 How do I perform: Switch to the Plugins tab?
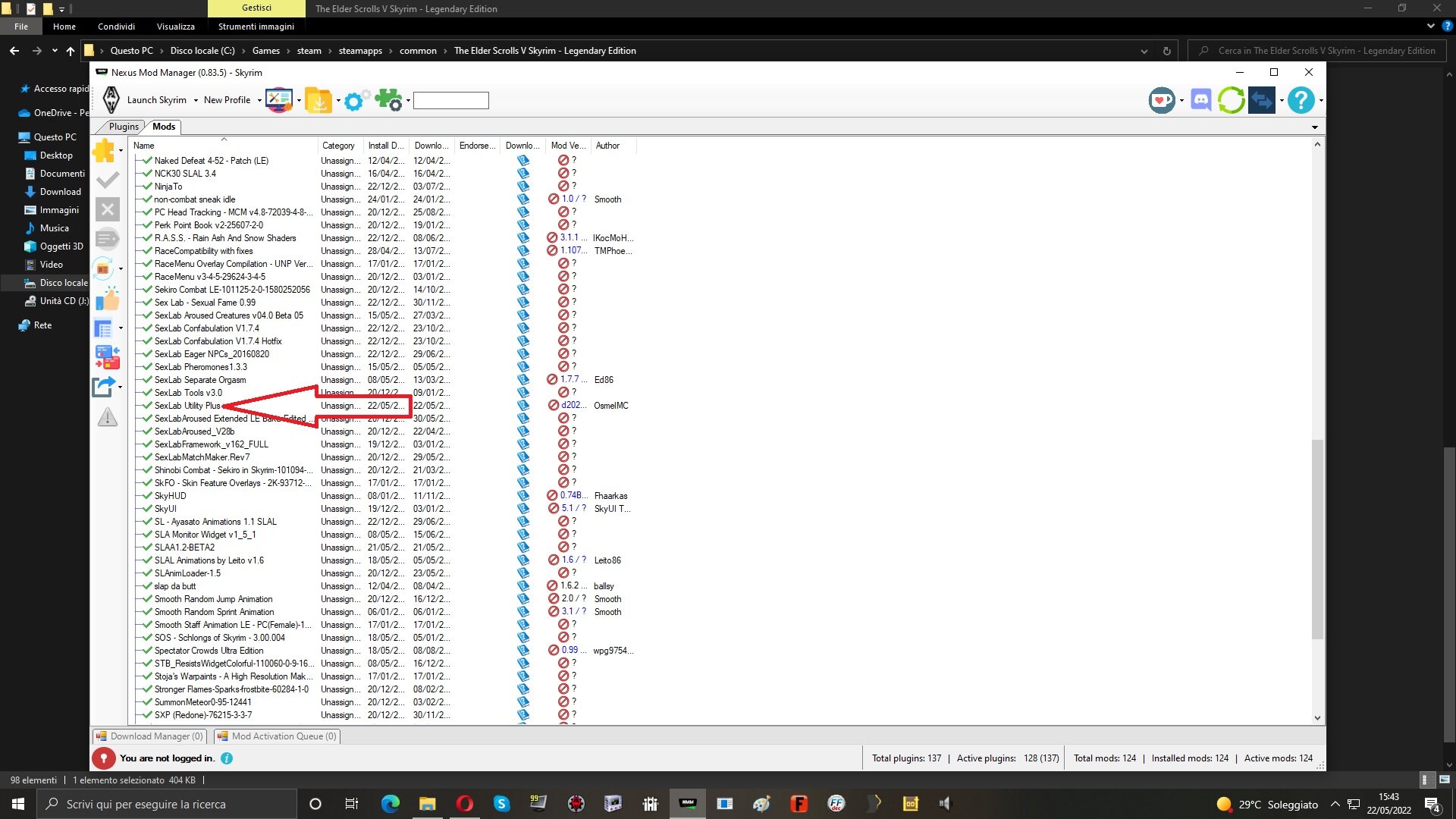point(124,127)
